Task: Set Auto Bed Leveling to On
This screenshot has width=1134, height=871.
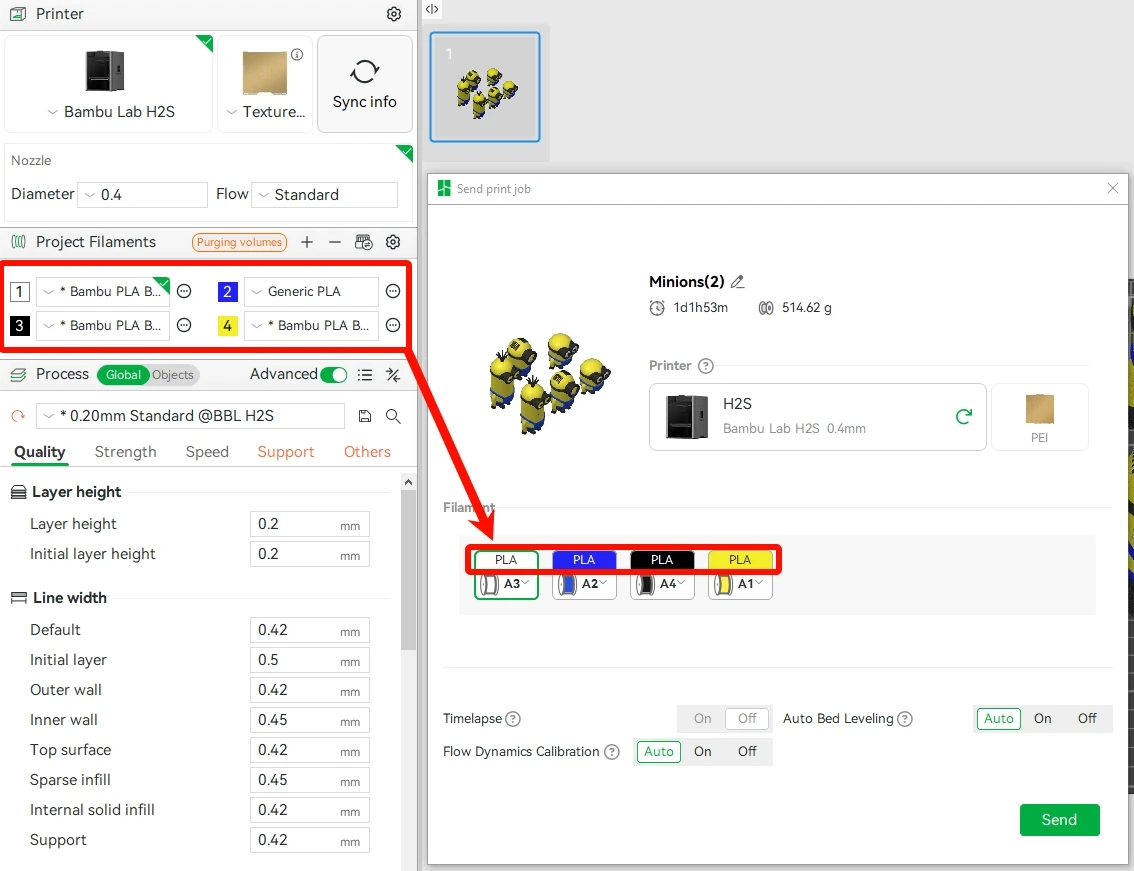Action: coord(1042,718)
